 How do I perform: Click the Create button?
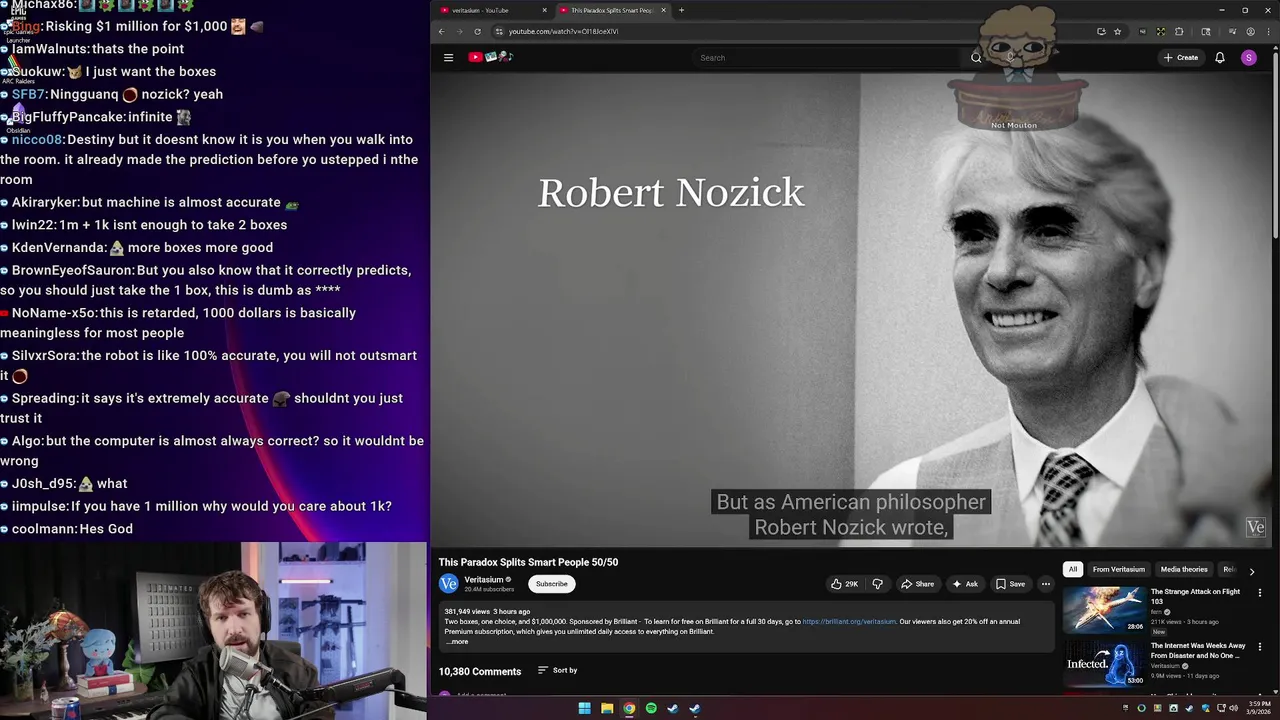(x=1180, y=57)
